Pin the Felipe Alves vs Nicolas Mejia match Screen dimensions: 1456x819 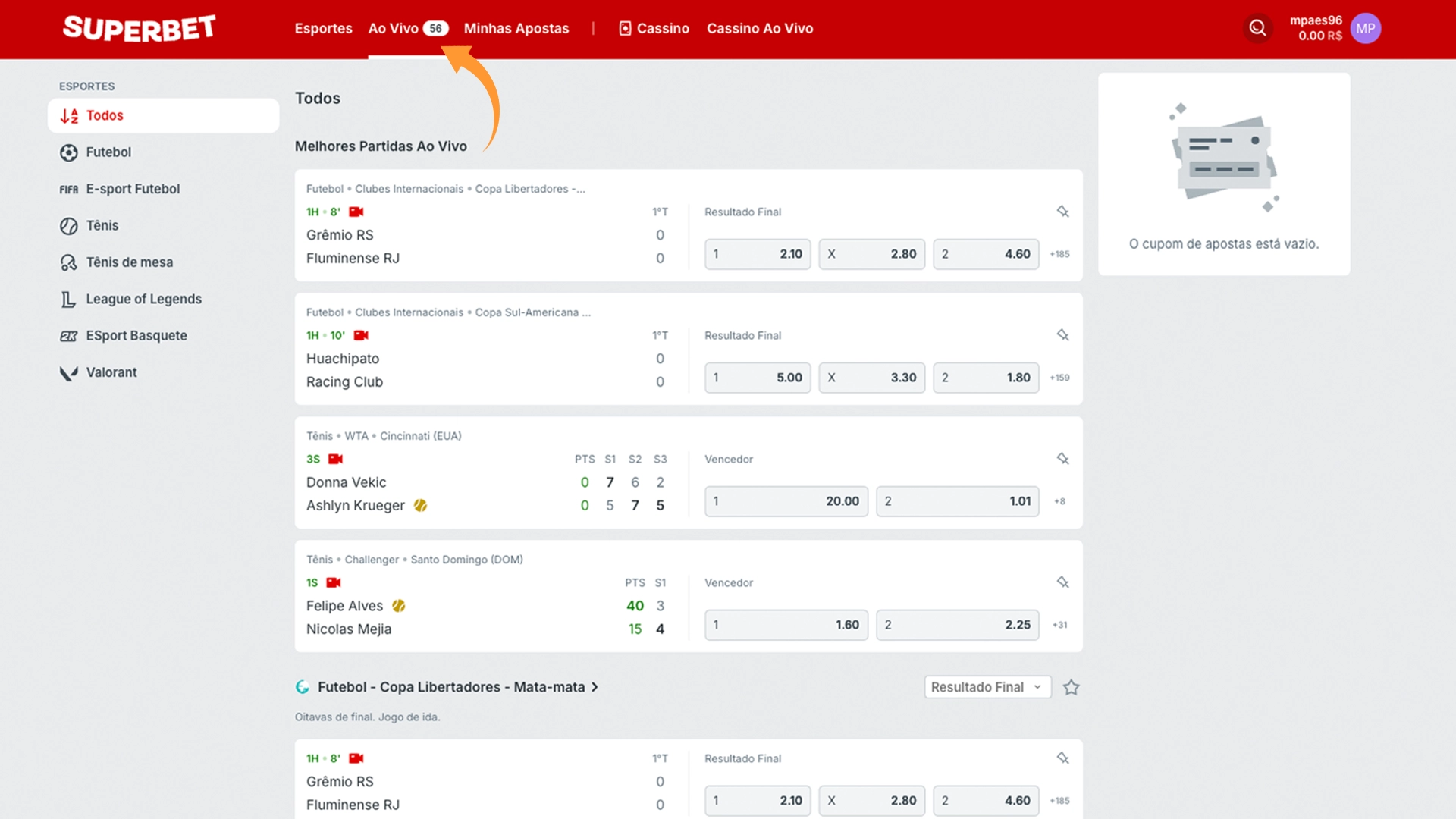(x=1062, y=582)
